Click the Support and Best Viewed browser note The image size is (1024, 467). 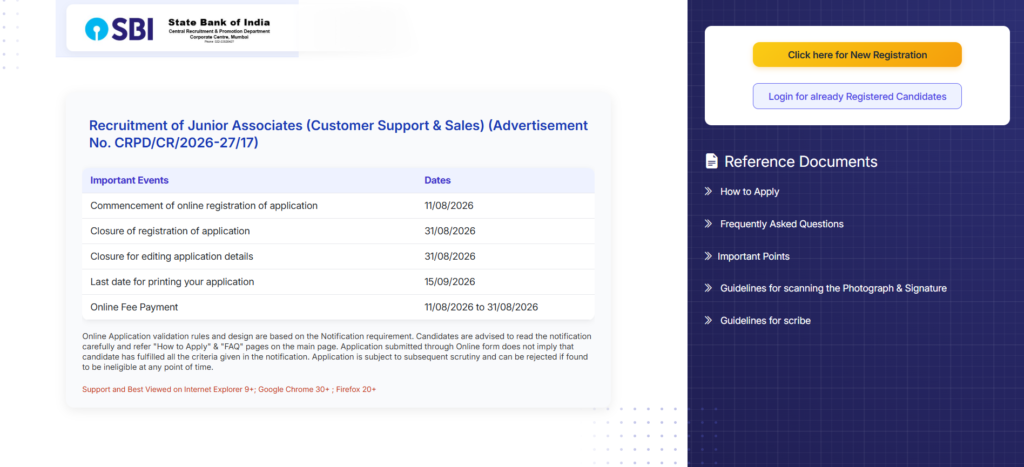[229, 389]
